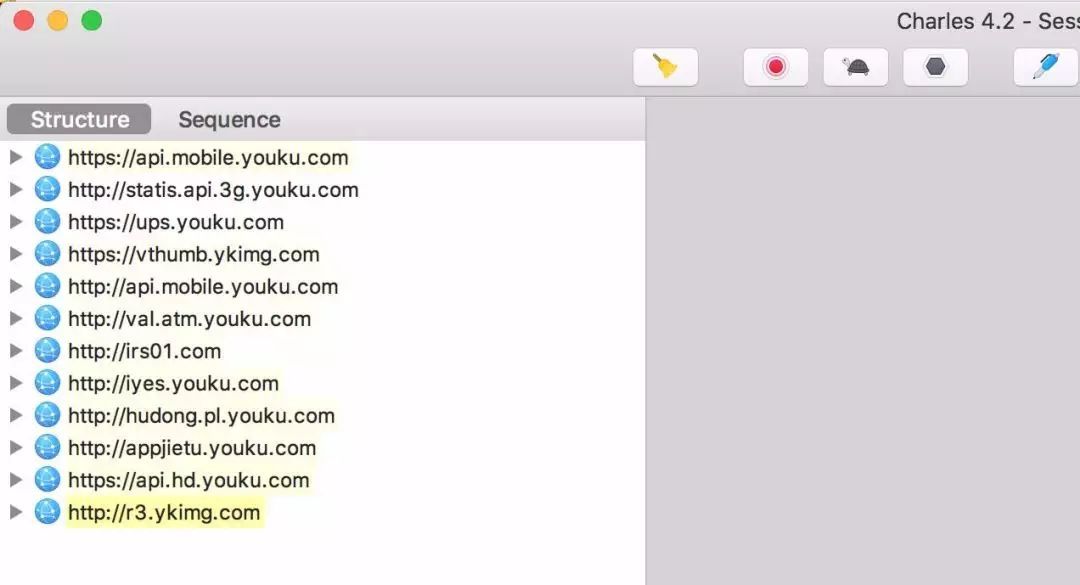Select the http://iyes.youku.com entry
This screenshot has width=1080, height=585.
pyautogui.click(x=173, y=383)
